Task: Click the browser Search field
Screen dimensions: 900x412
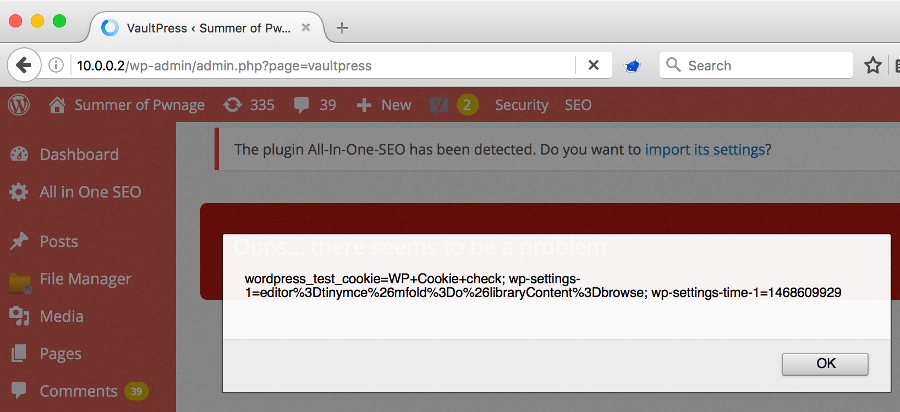Action: 756,65
